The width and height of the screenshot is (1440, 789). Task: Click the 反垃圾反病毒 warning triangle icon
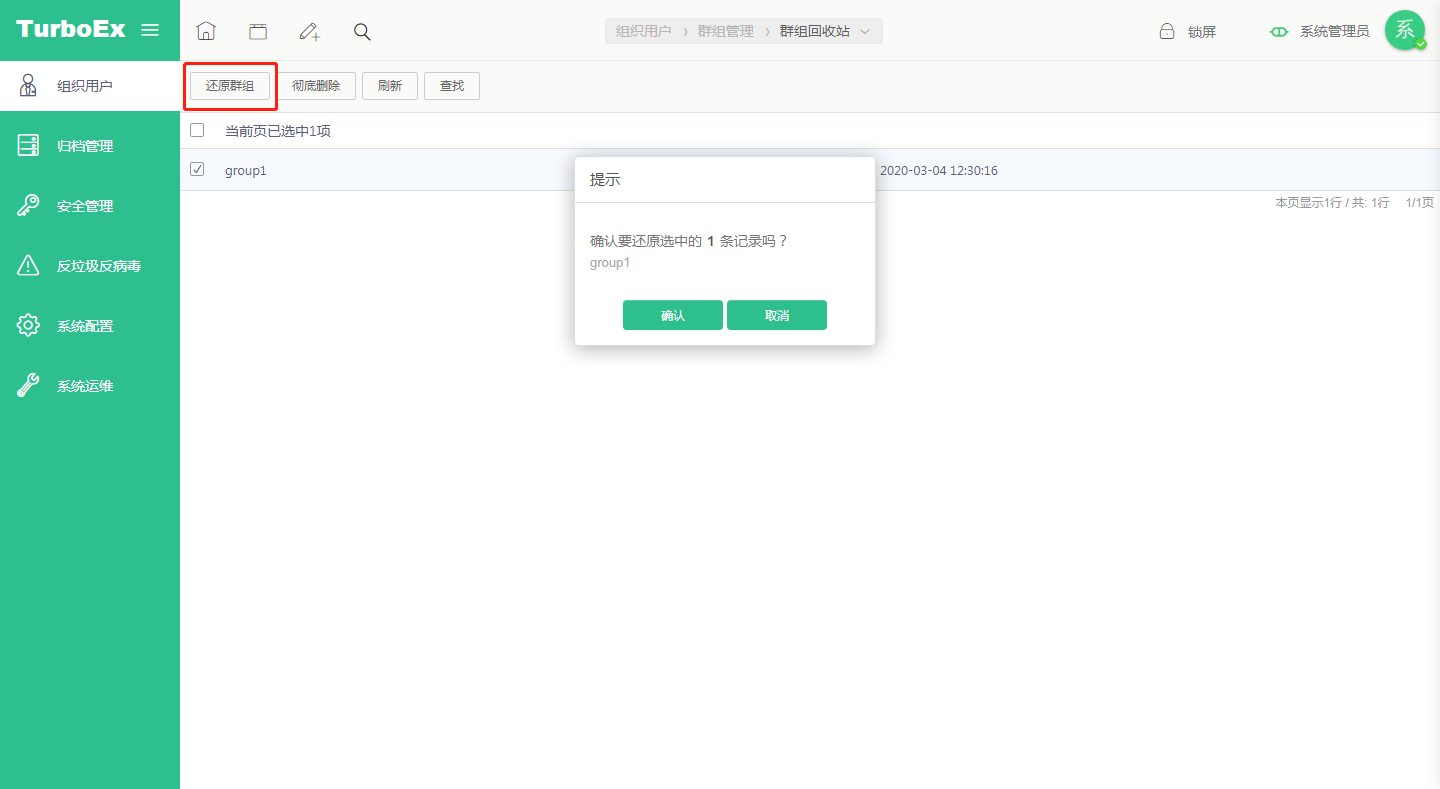(28, 266)
